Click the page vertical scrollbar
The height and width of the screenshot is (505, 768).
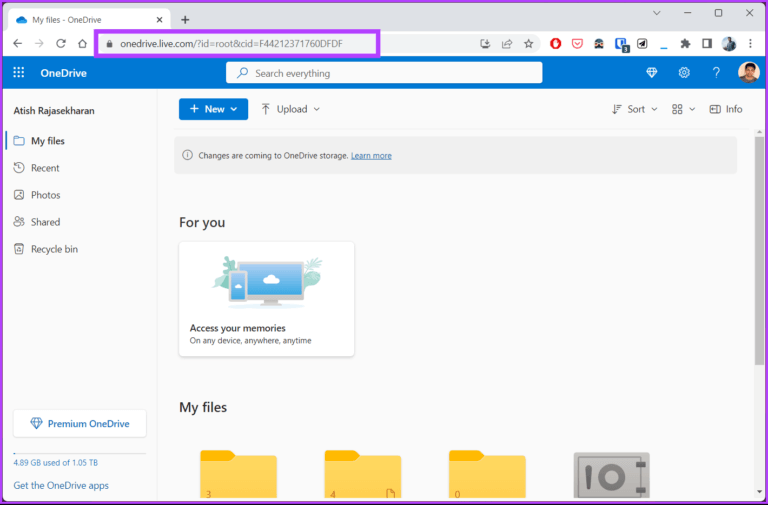click(x=759, y=251)
